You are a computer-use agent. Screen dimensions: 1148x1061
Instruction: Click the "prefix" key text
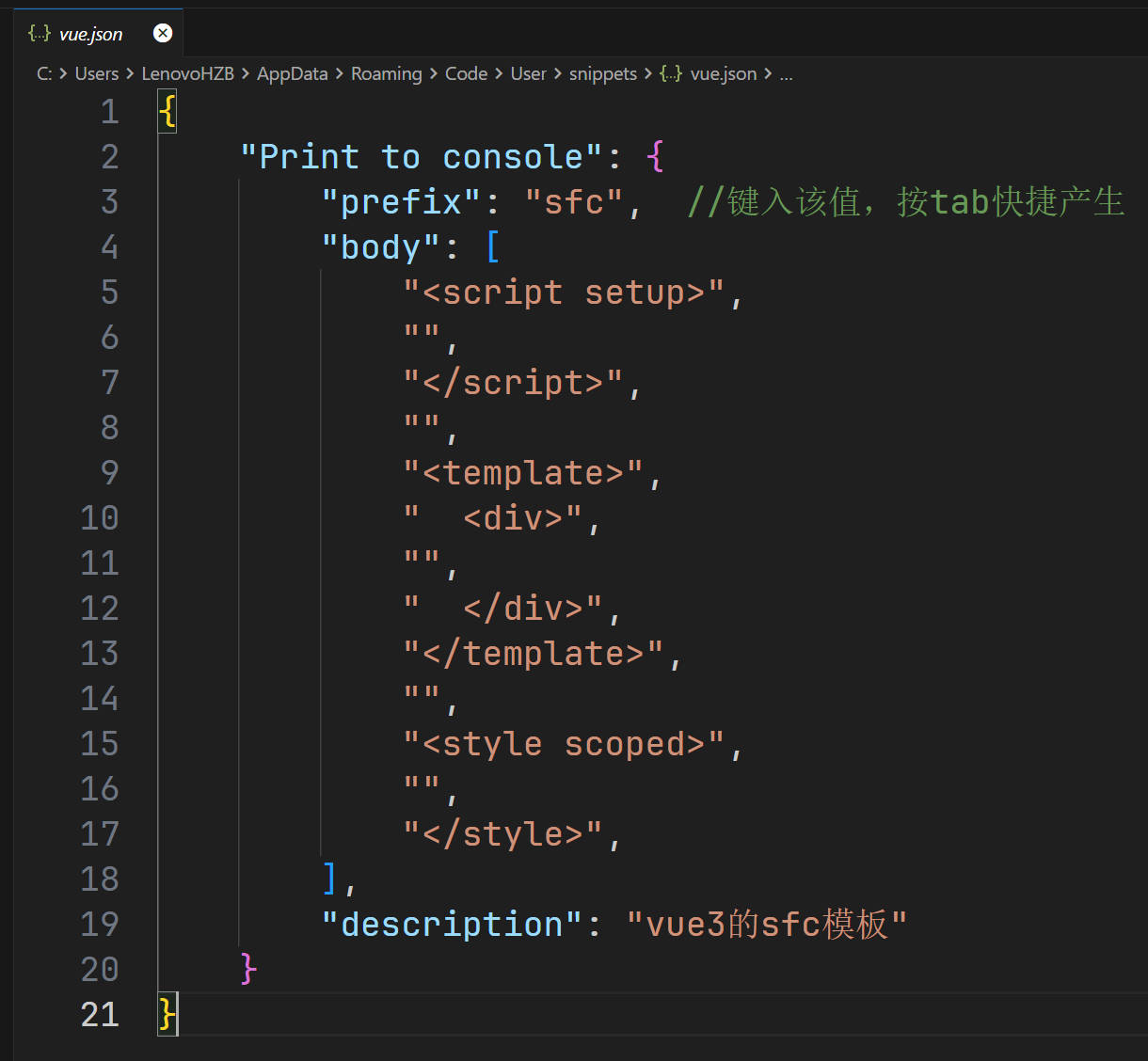401,202
